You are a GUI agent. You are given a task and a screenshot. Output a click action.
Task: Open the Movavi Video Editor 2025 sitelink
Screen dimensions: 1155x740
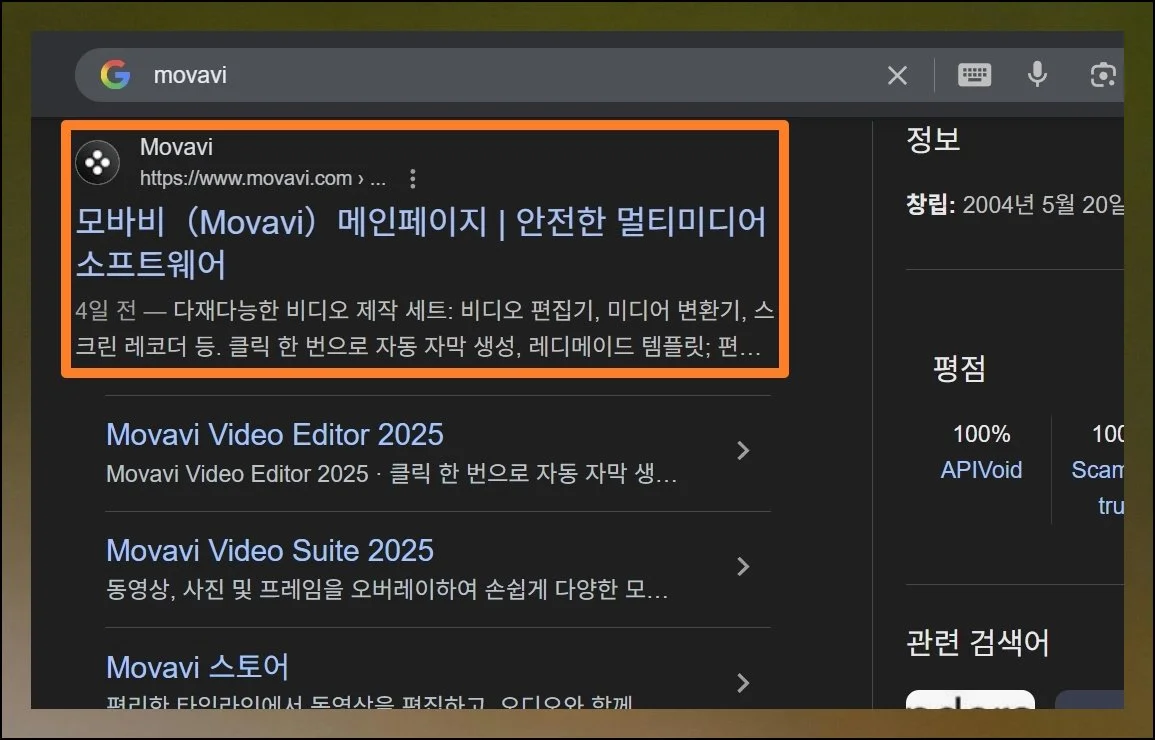274,434
